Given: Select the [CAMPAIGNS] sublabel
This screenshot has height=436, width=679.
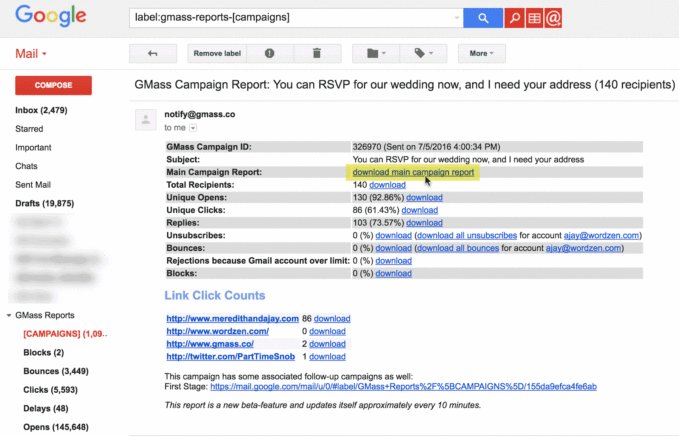Looking at the screenshot, I should pyautogui.click(x=65, y=334).
